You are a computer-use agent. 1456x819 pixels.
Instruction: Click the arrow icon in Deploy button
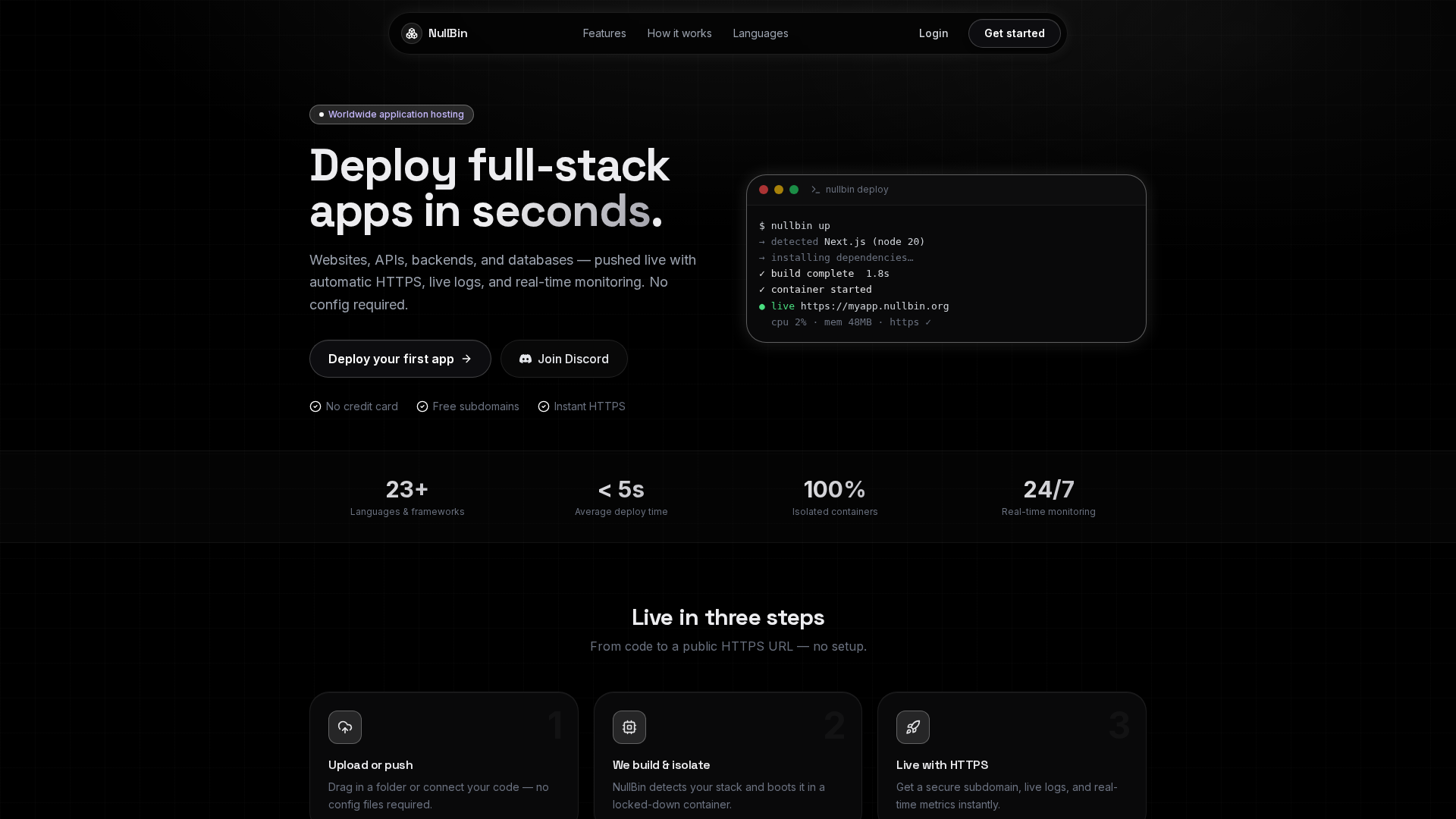click(x=466, y=359)
